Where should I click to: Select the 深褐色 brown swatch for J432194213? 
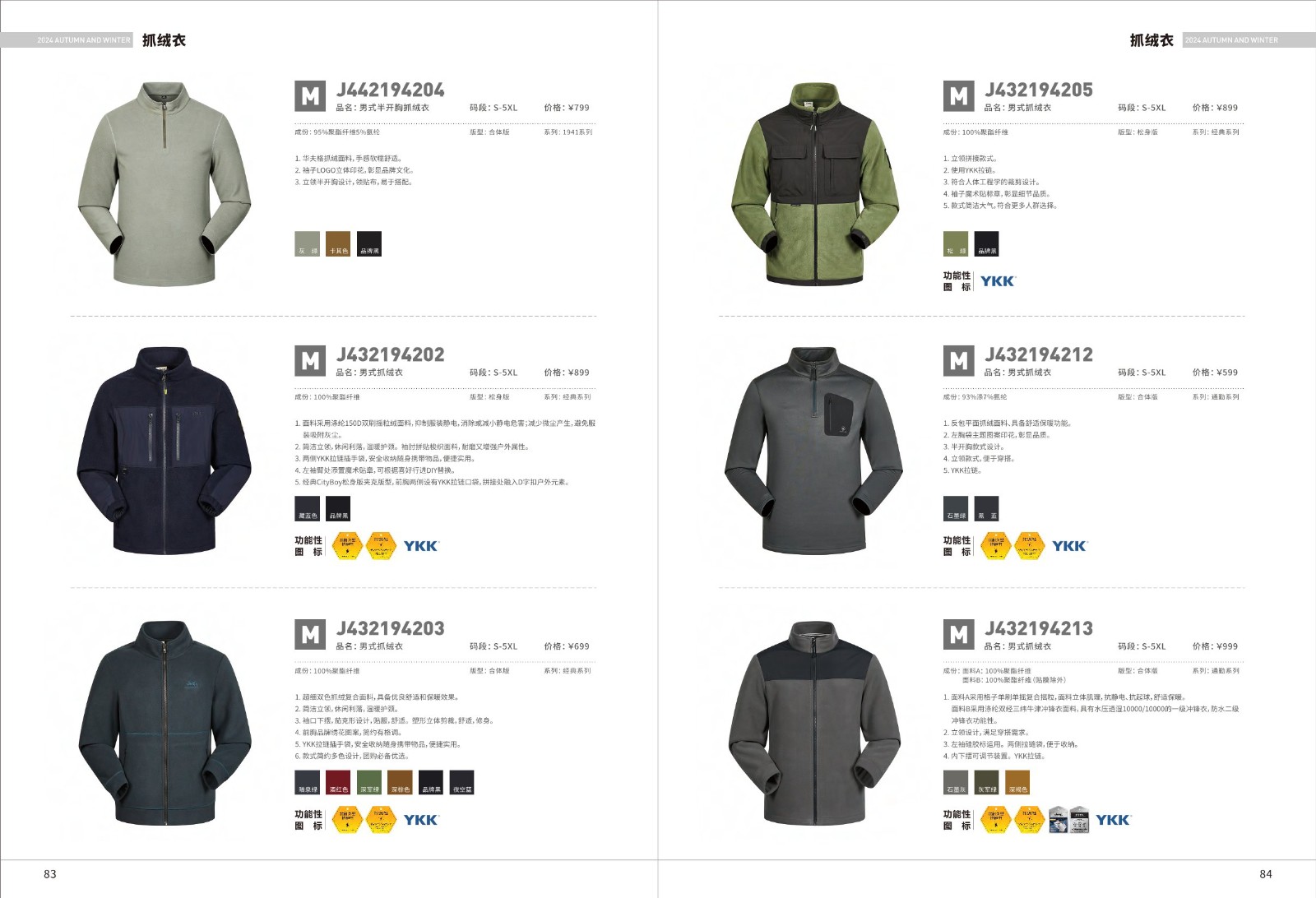[1017, 782]
